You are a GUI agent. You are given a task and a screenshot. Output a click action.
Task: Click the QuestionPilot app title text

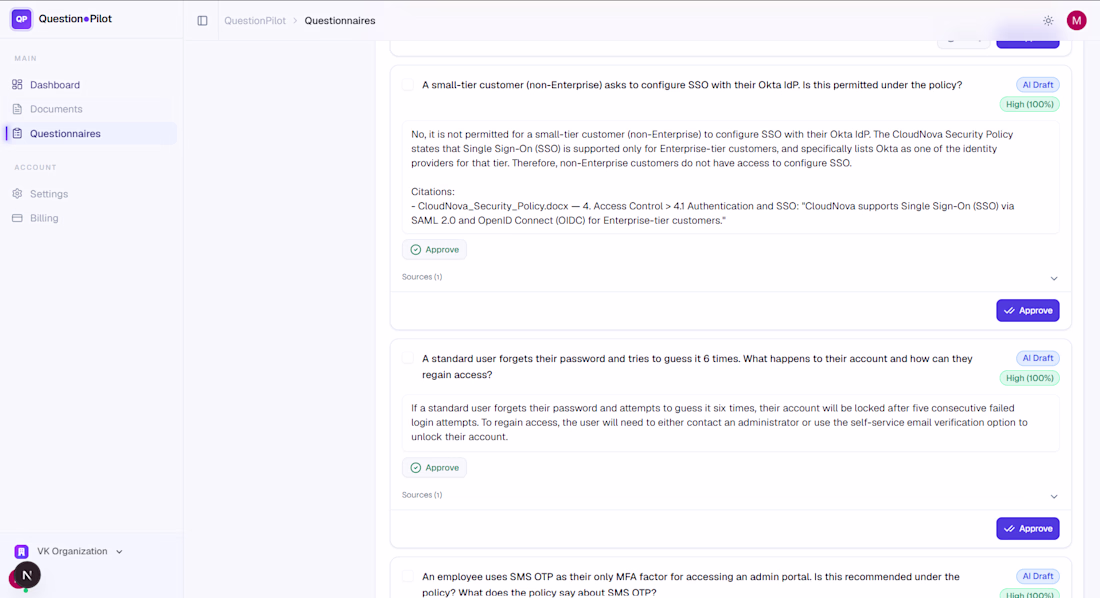75,19
